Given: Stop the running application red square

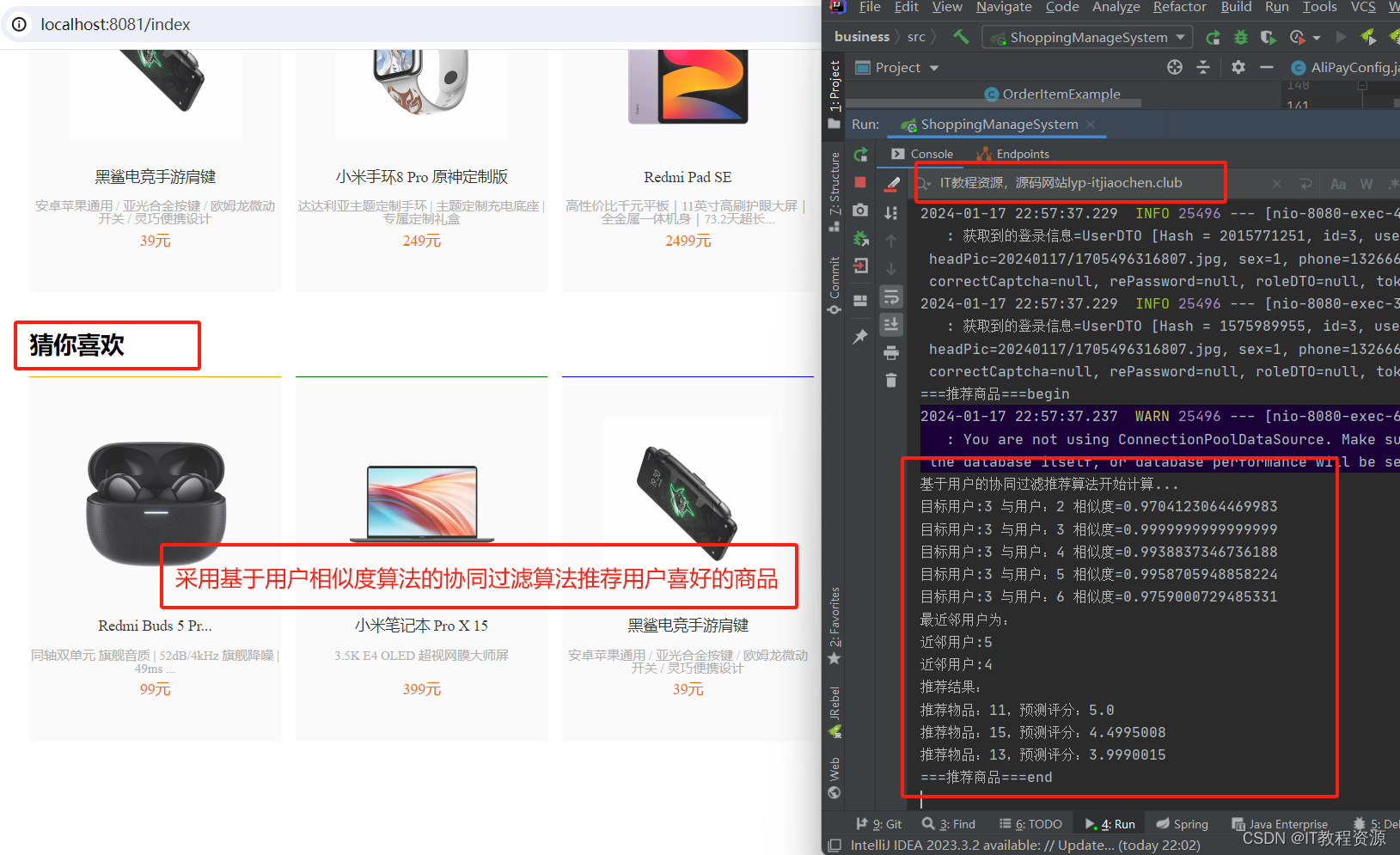Looking at the screenshot, I should (x=860, y=182).
